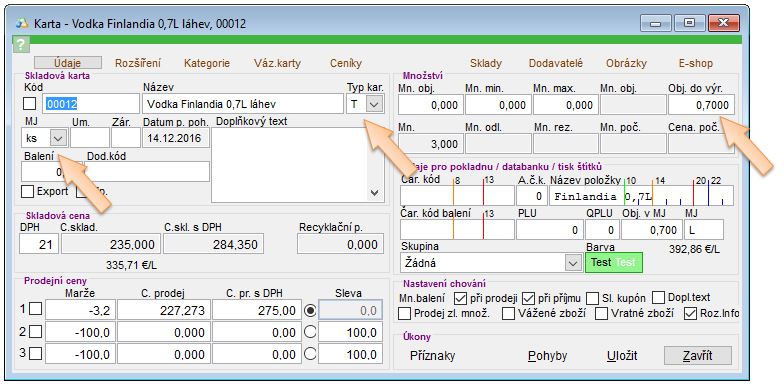Enable the Vážené zboží checkbox
This screenshot has width=784, height=389.
[x=508, y=314]
